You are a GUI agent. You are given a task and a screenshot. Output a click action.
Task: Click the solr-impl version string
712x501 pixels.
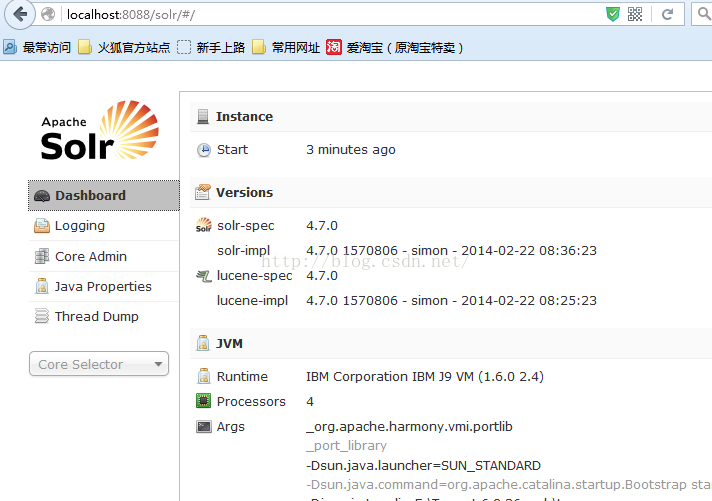tap(451, 251)
